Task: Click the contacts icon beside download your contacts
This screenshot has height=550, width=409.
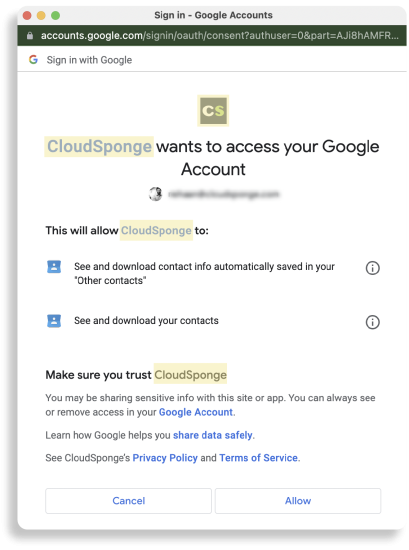Action: pos(54,321)
